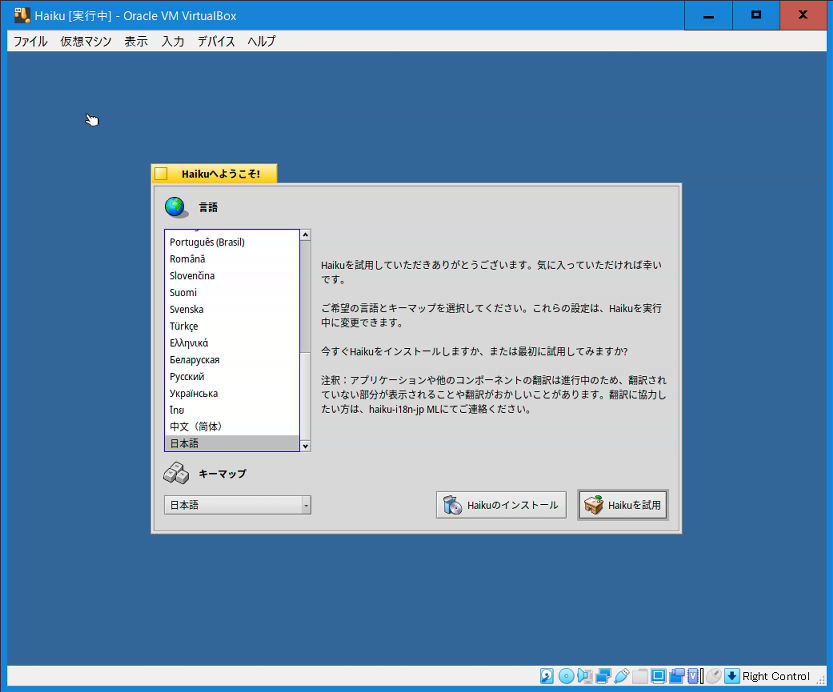Viewport: 833px width, 692px height.
Task: Open the ファイル menu
Action: point(30,41)
